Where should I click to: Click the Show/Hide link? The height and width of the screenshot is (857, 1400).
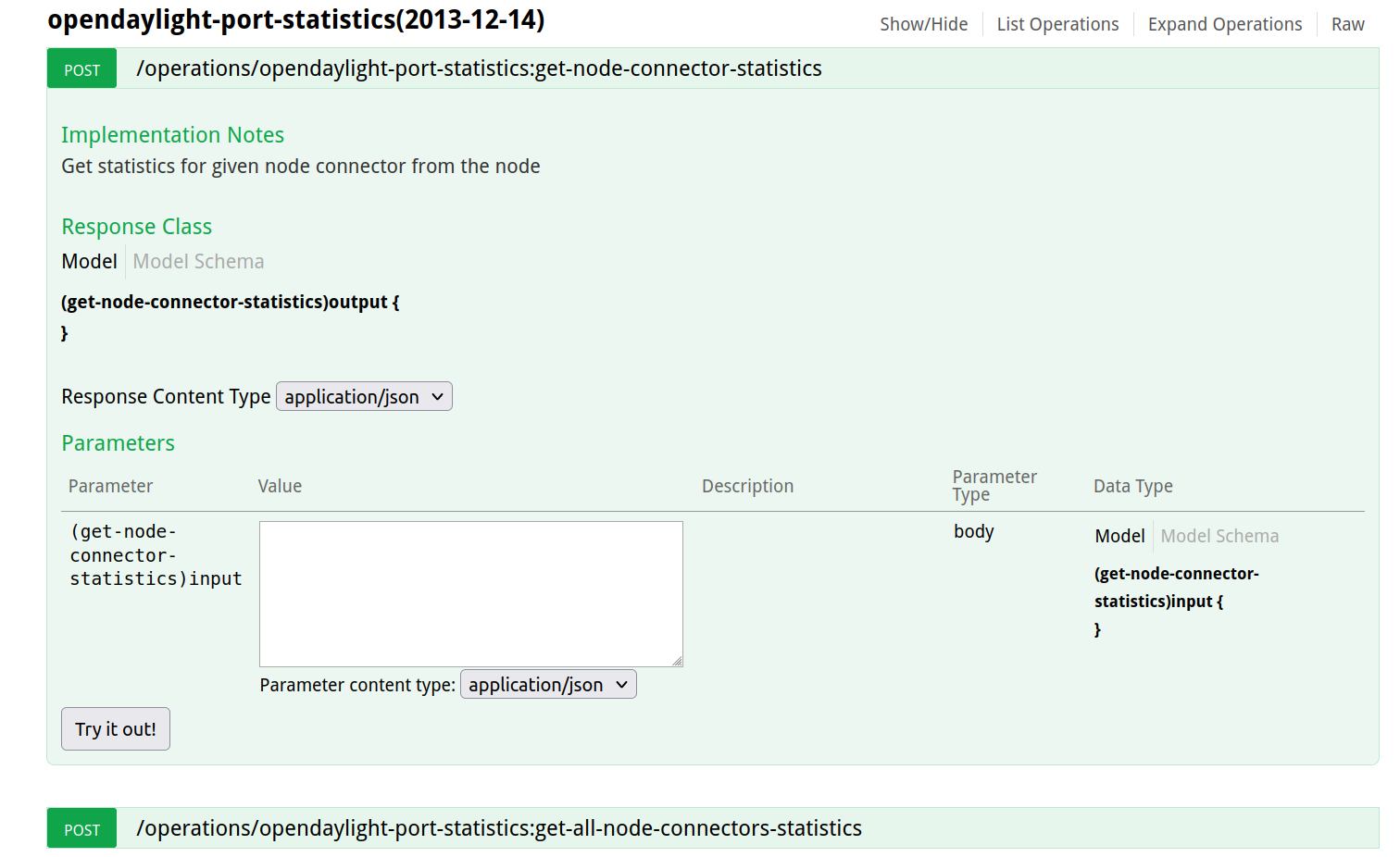pos(923,25)
